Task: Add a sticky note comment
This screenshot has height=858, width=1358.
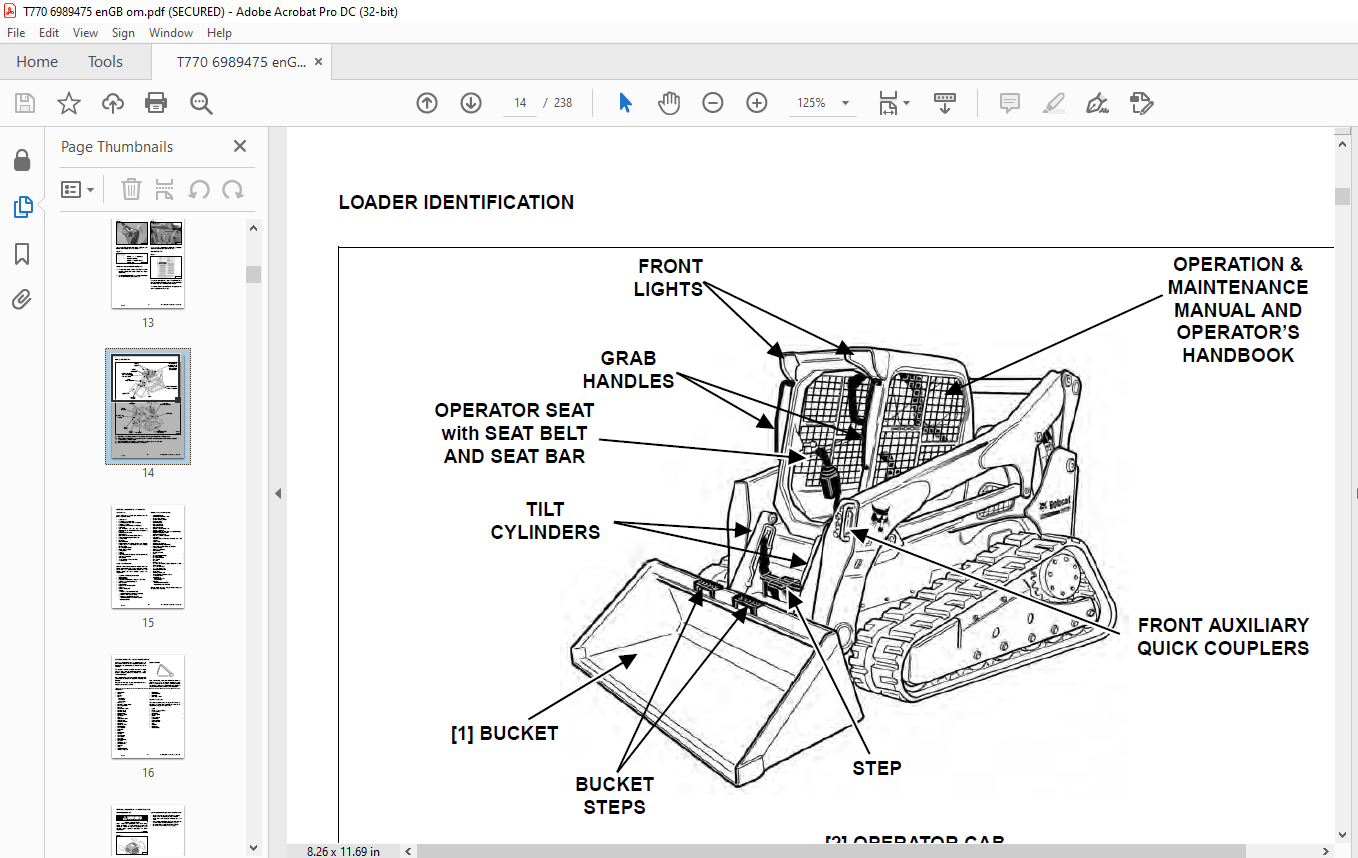Action: click(x=1010, y=103)
